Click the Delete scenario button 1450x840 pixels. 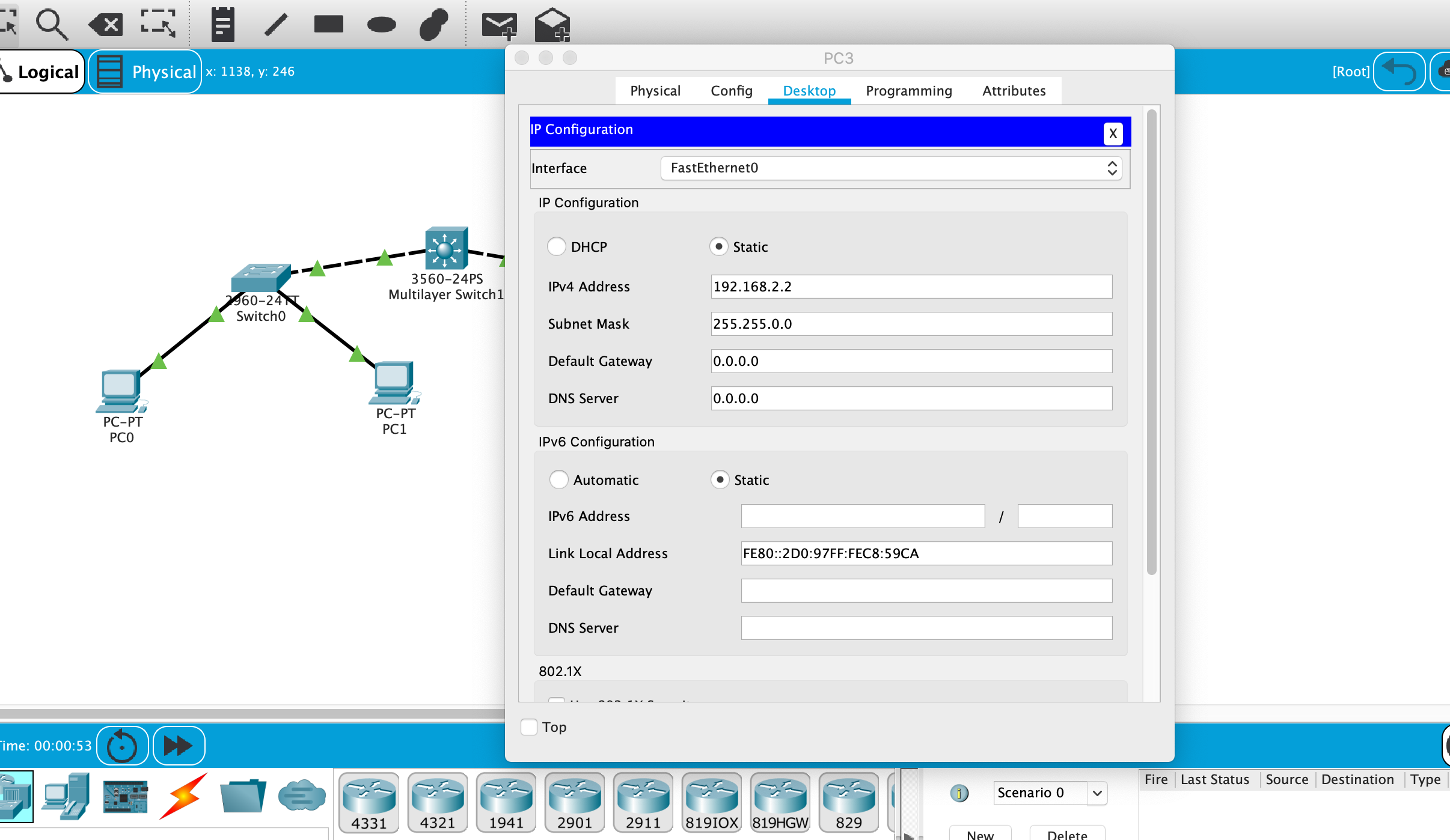[1067, 834]
